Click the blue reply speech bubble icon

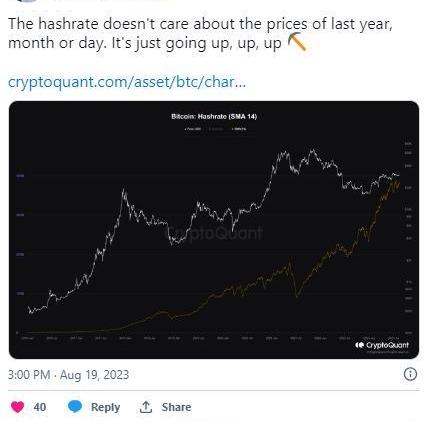[x=75, y=407]
